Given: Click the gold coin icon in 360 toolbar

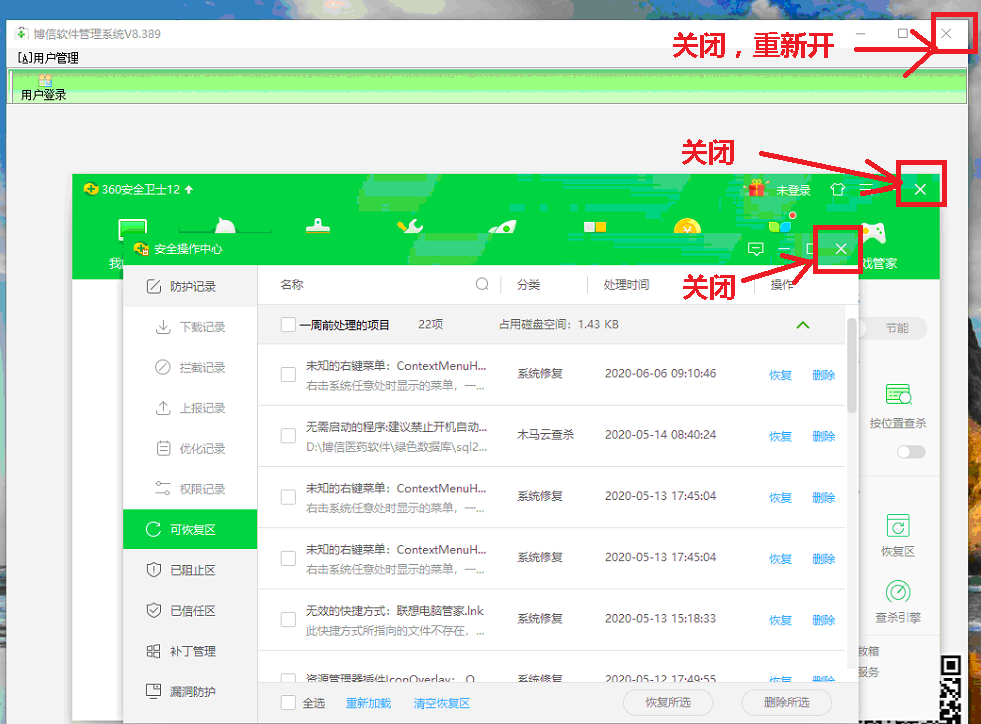Looking at the screenshot, I should point(687,227).
